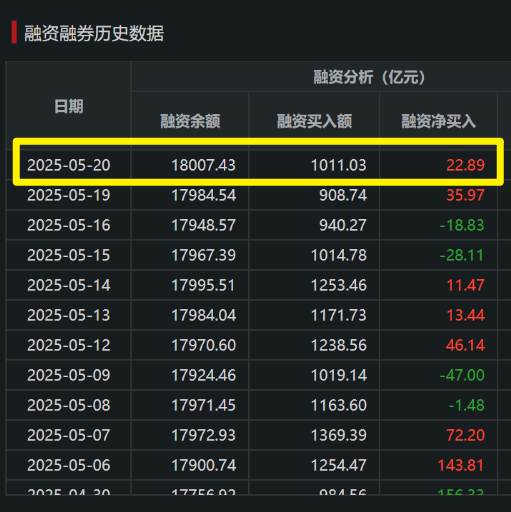The height and width of the screenshot is (512, 511).
Task: Click the 日期 column header
Action: click(x=69, y=107)
